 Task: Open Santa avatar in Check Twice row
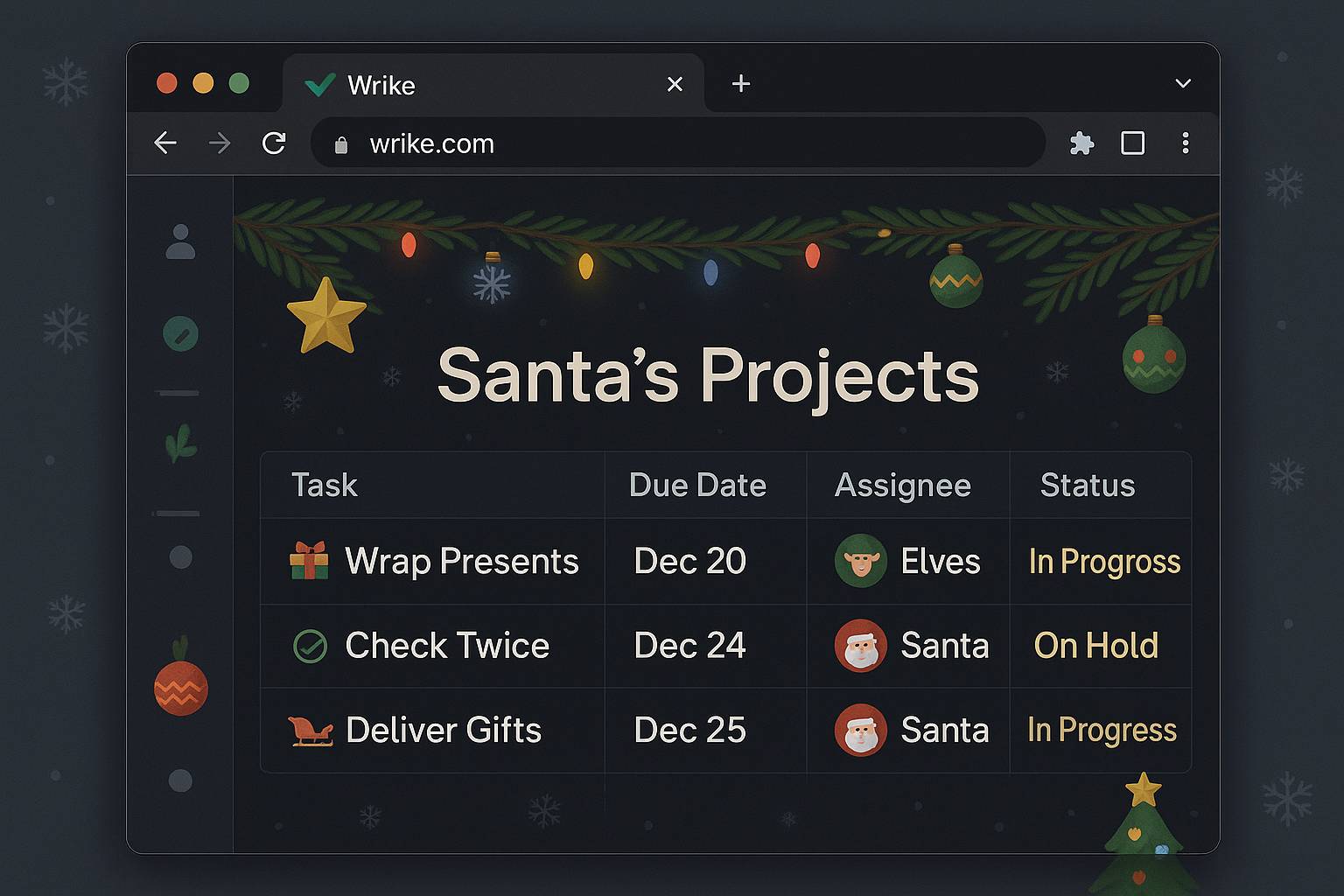861,646
